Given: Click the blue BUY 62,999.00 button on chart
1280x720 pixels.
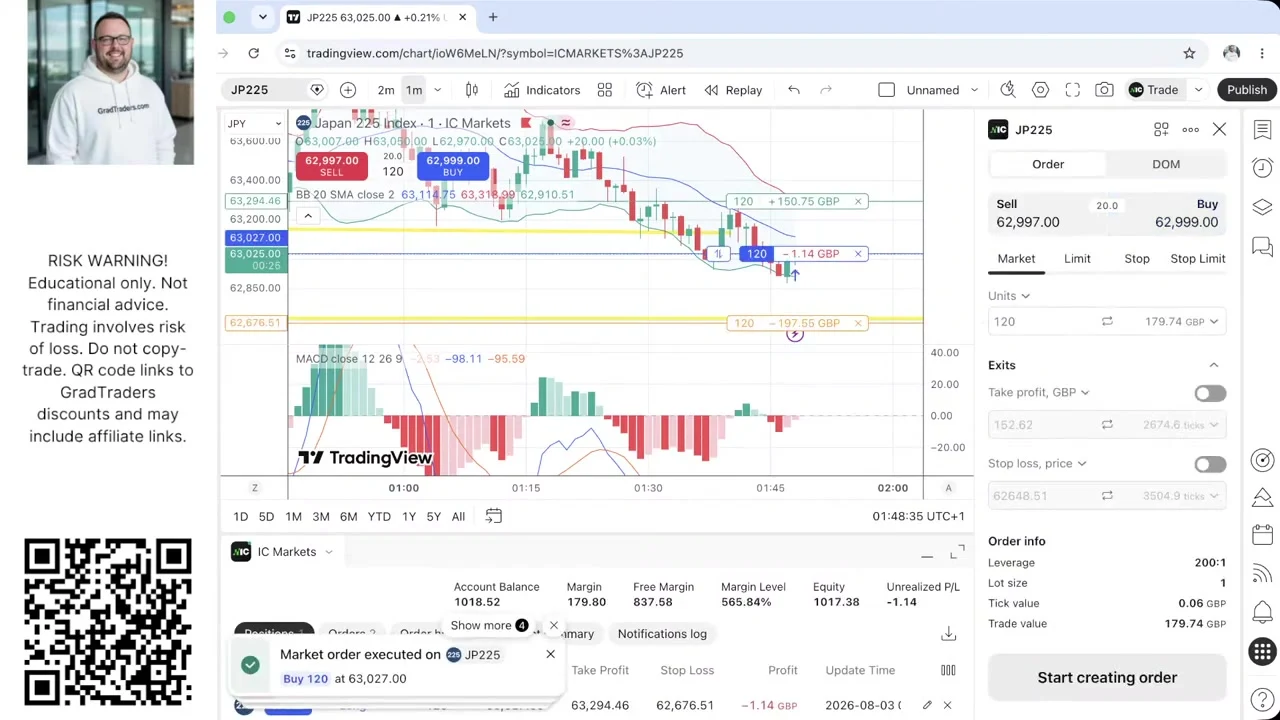Looking at the screenshot, I should (453, 166).
